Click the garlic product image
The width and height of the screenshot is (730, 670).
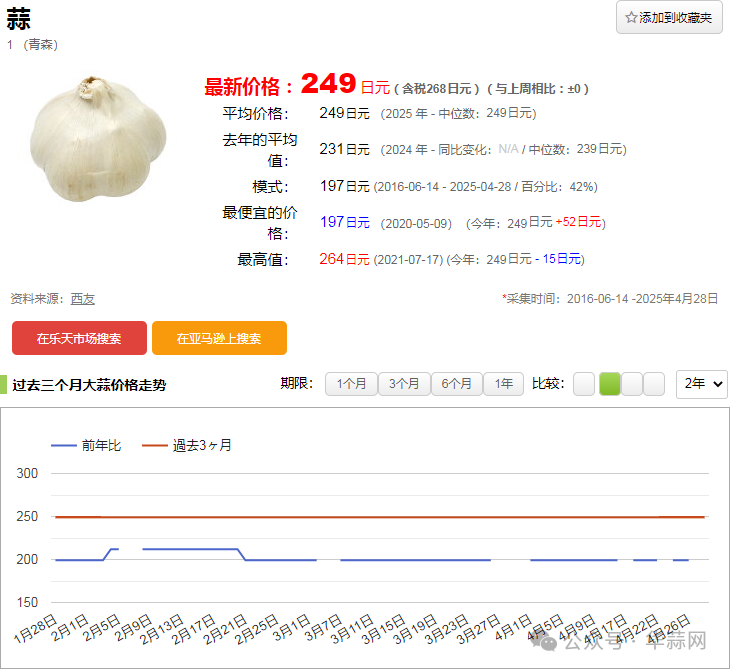[97, 140]
